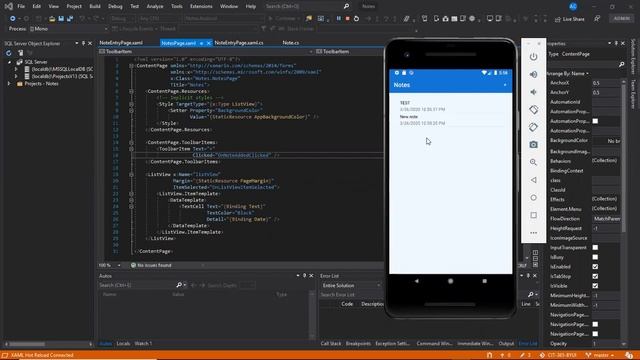
Task: Open notifications from the status bar icon
Action: pyautogui.click(x=629, y=356)
